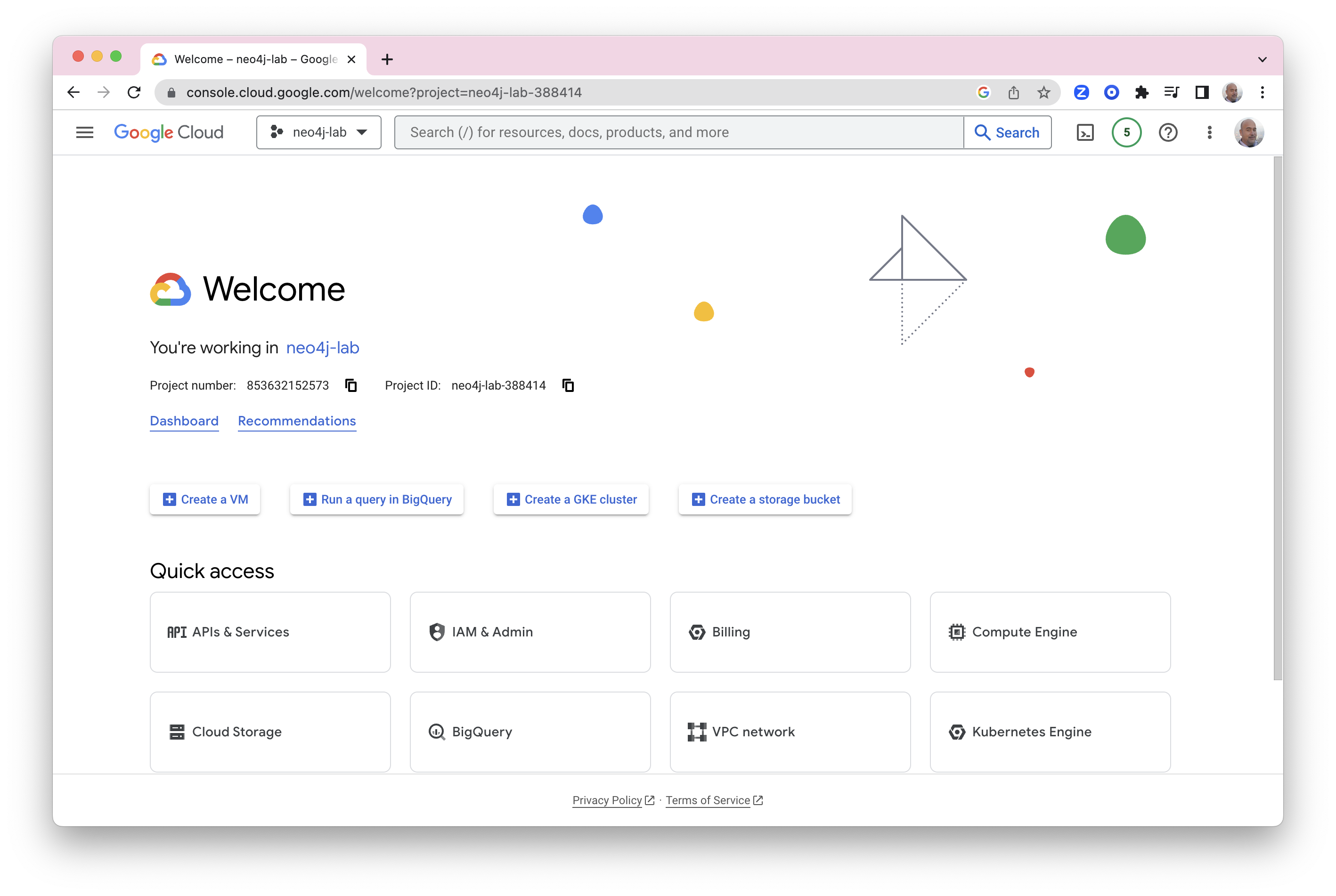The width and height of the screenshot is (1336, 896).
Task: Open the notifications badge showing 5
Action: (1126, 132)
